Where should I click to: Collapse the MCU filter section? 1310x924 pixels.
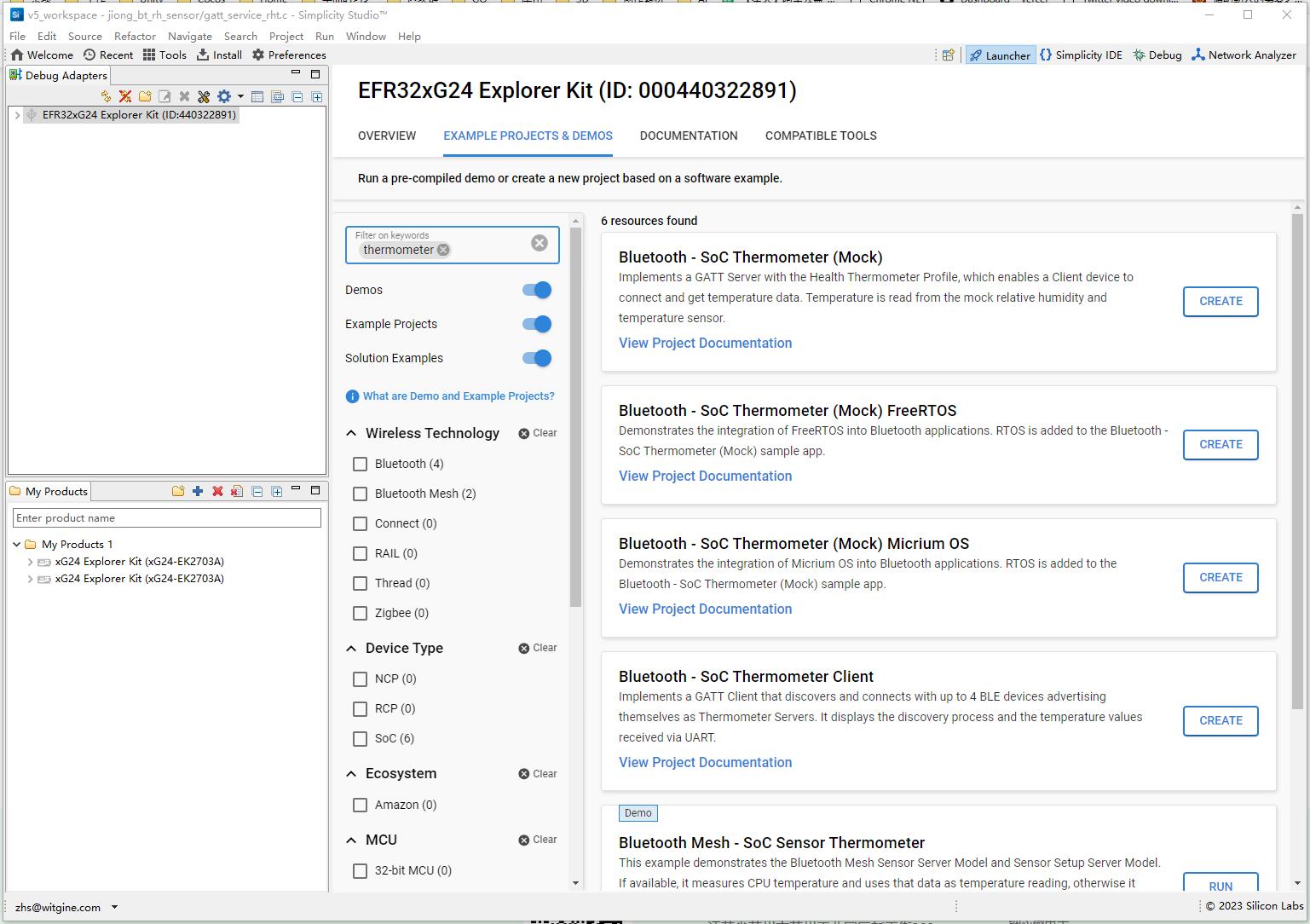[x=351, y=840]
